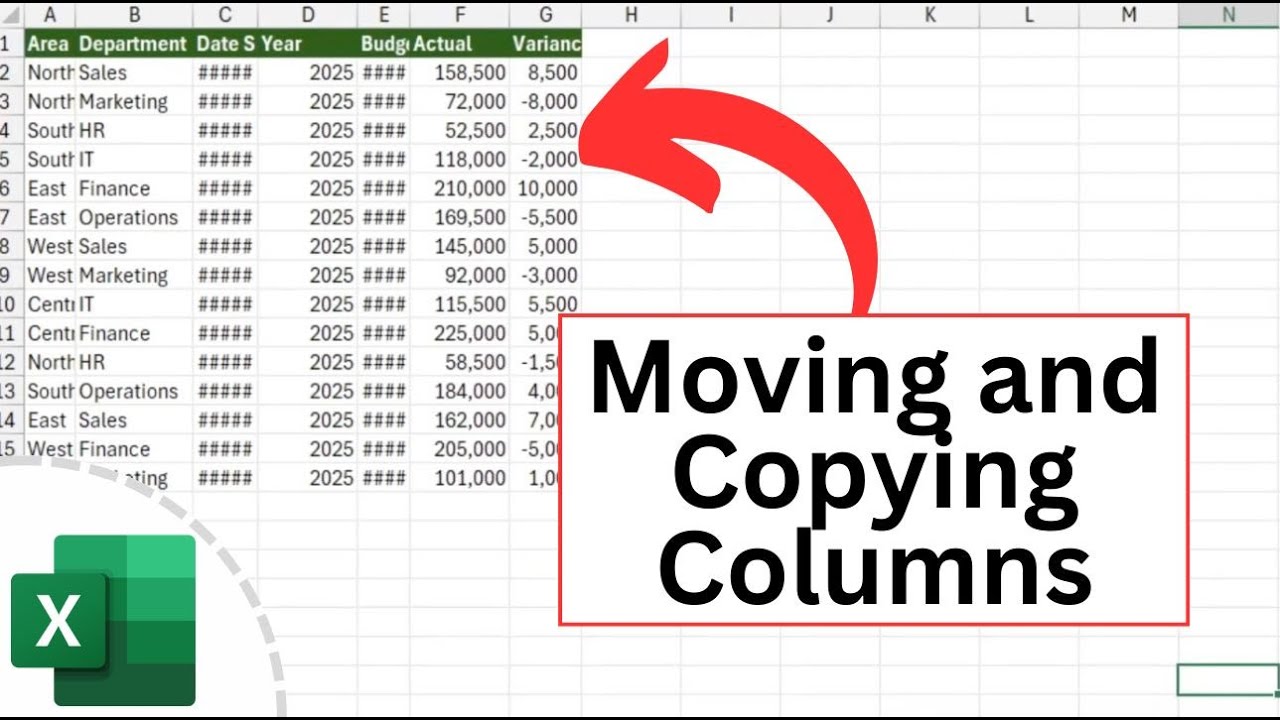
Task: Select column B header
Action: tap(135, 14)
